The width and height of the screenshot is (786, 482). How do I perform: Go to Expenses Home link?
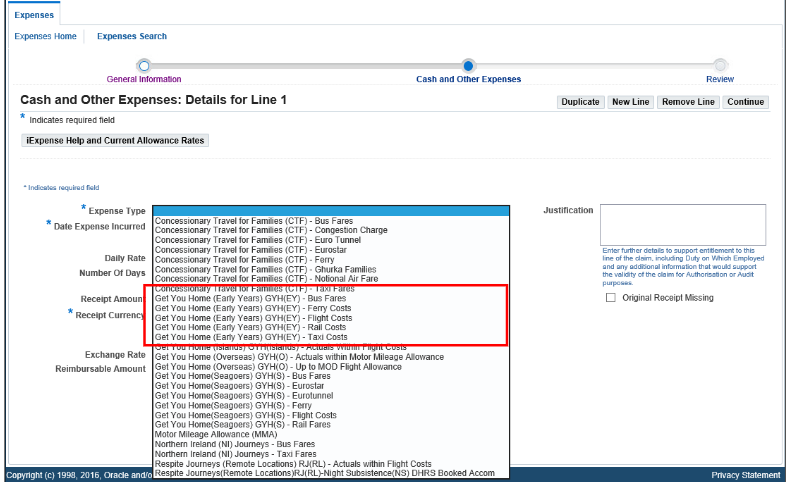click(45, 36)
